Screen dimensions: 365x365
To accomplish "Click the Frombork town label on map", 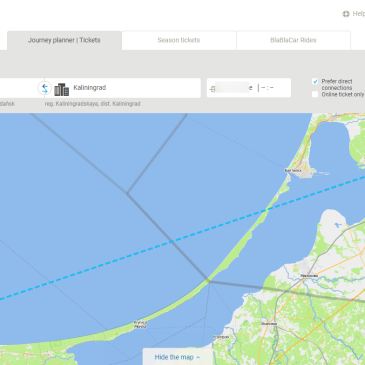I will tap(221, 337).
